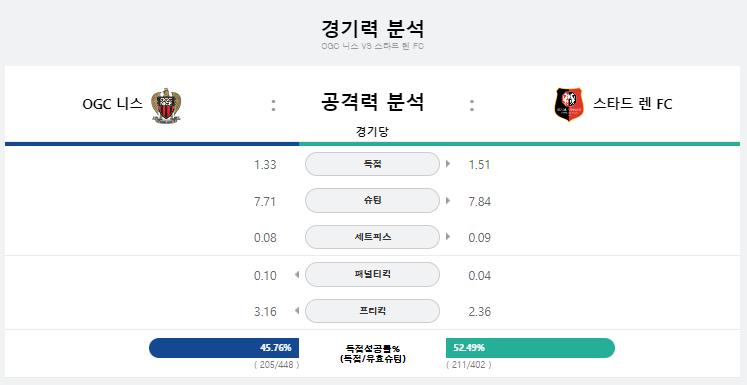Select the 세트피스 stat pill
Viewport: 747px width, 385px height.
coord(372,237)
